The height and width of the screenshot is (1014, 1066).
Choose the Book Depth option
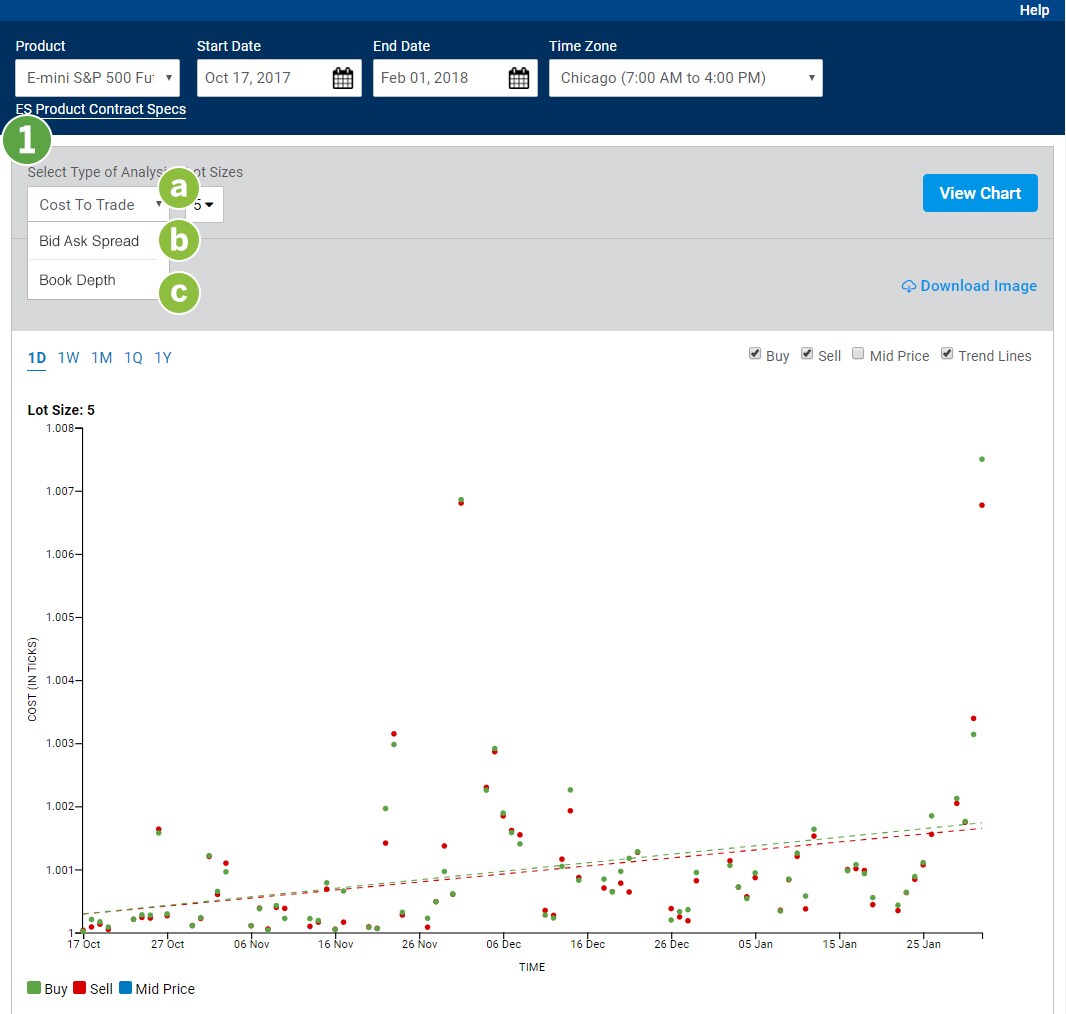78,280
